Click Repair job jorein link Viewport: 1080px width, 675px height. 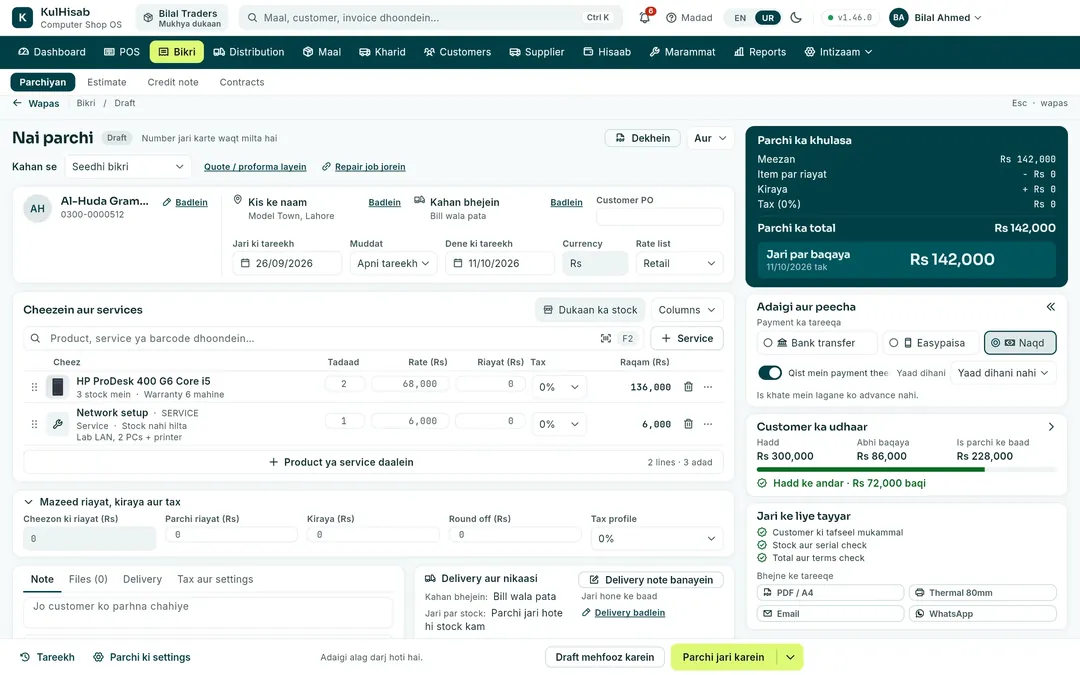[x=364, y=167]
